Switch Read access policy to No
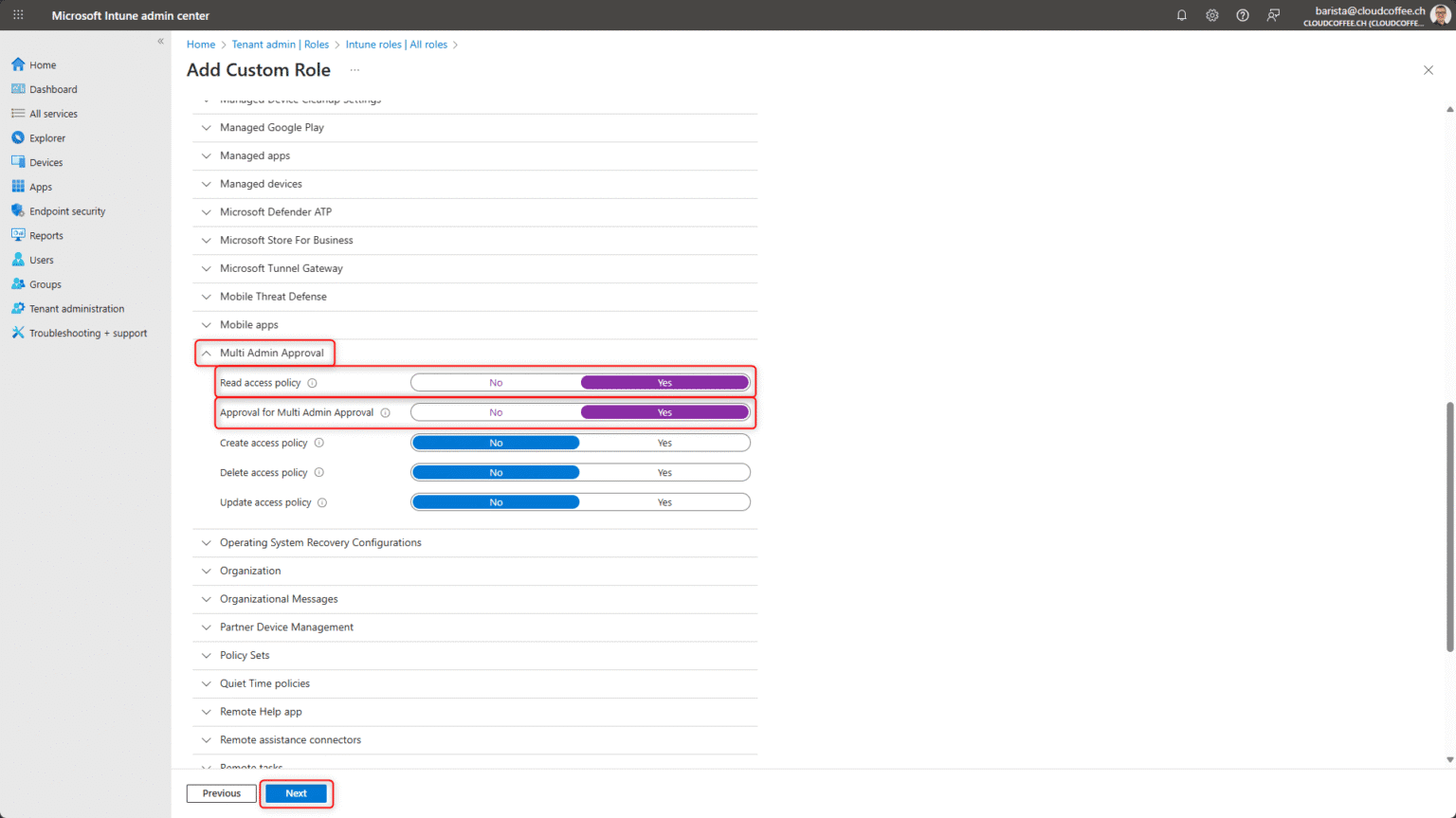This screenshot has height=818, width=1456. point(496,381)
